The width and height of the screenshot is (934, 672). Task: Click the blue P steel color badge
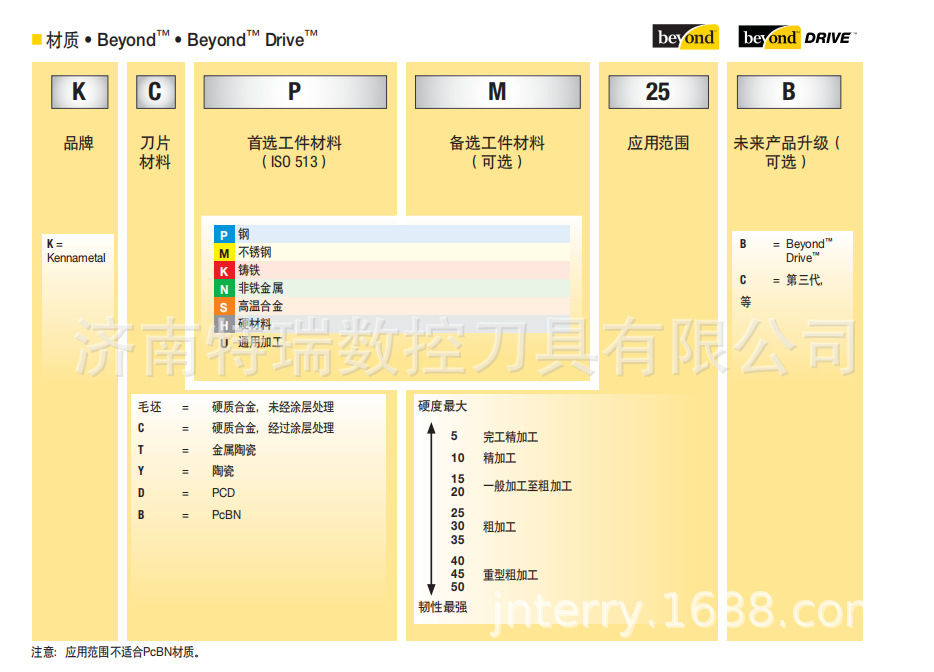point(223,235)
